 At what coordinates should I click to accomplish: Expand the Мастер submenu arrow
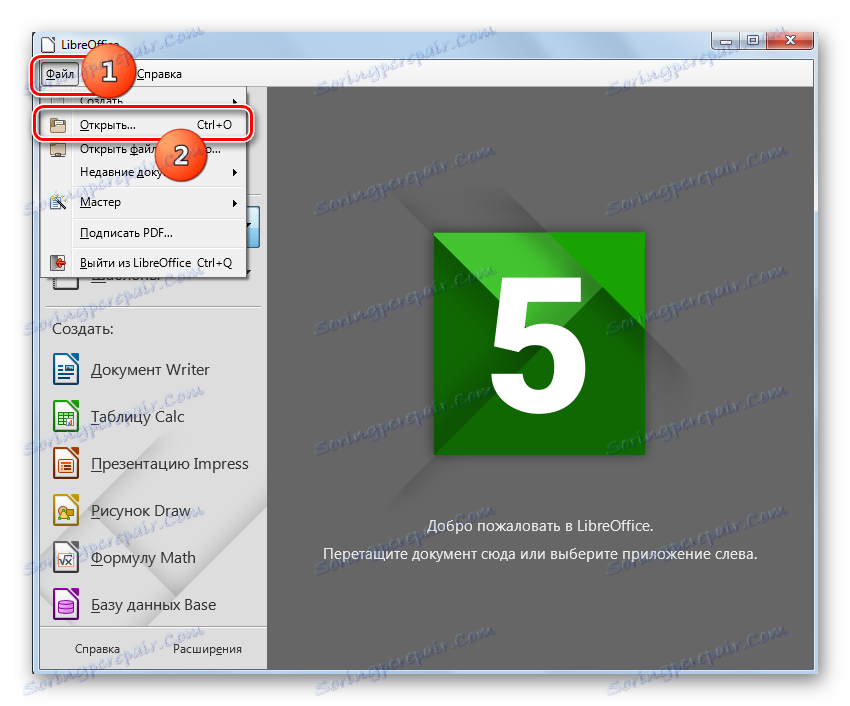(x=235, y=203)
